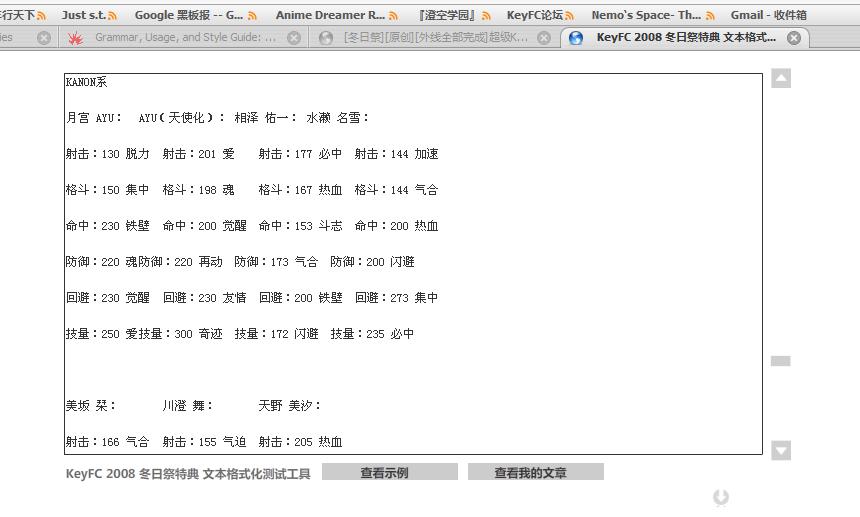Click RSS feed icon next to Google 黑板报
This screenshot has height=517, width=860.
pyautogui.click(x=252, y=16)
